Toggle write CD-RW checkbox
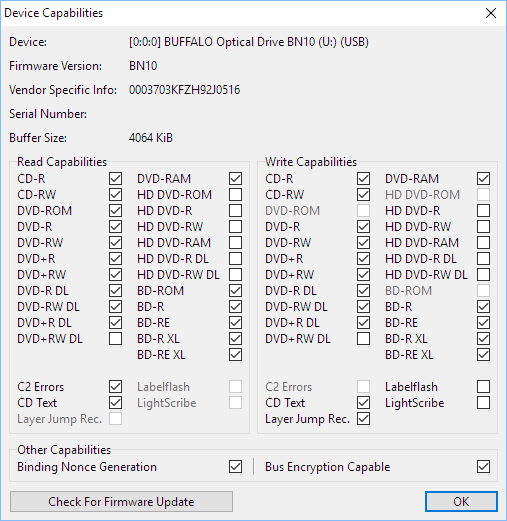The height and width of the screenshot is (521, 507). point(363,195)
